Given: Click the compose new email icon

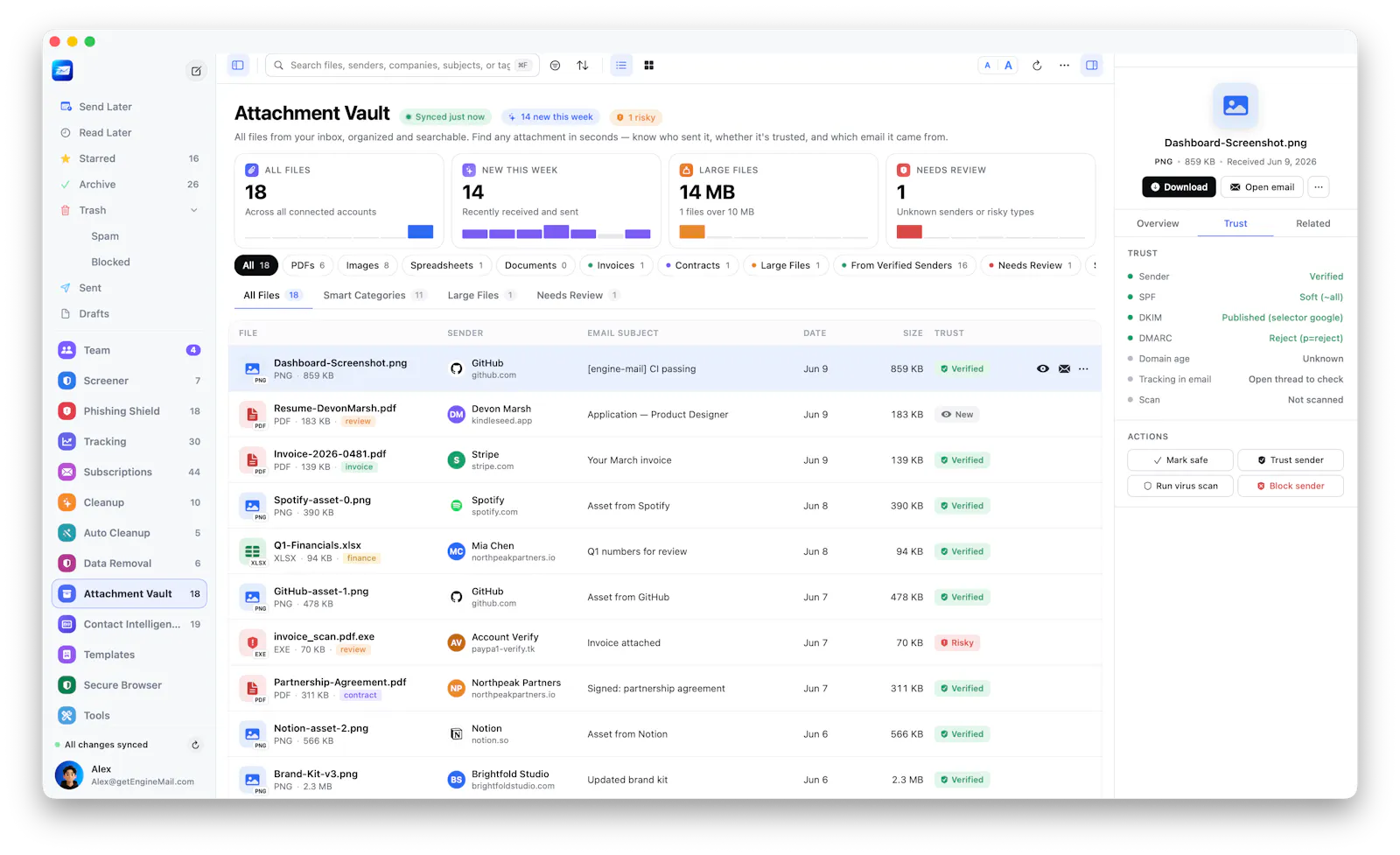Looking at the screenshot, I should (196, 71).
